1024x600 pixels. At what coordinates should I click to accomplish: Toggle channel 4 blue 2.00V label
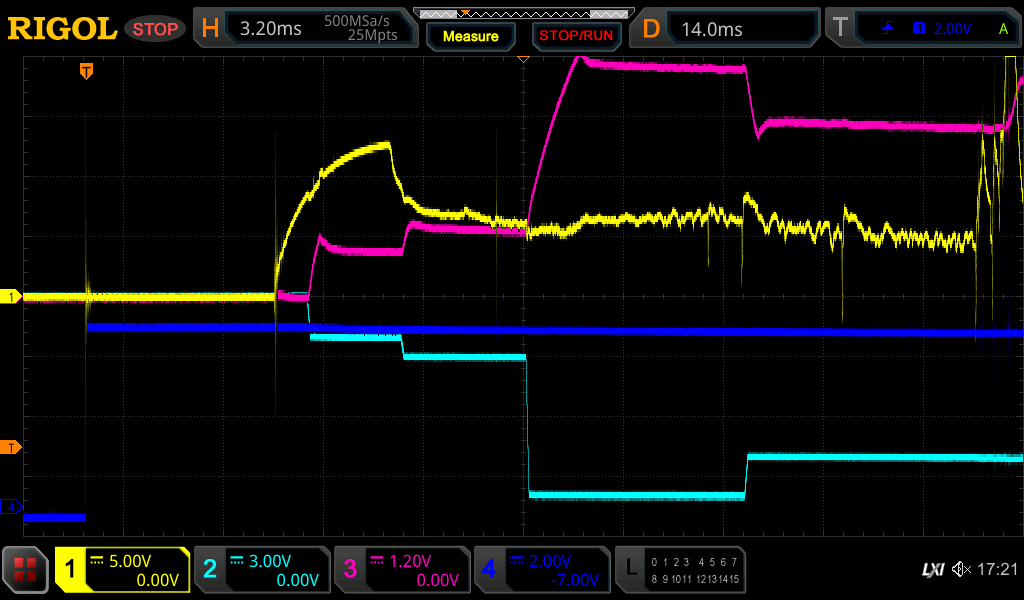541,570
